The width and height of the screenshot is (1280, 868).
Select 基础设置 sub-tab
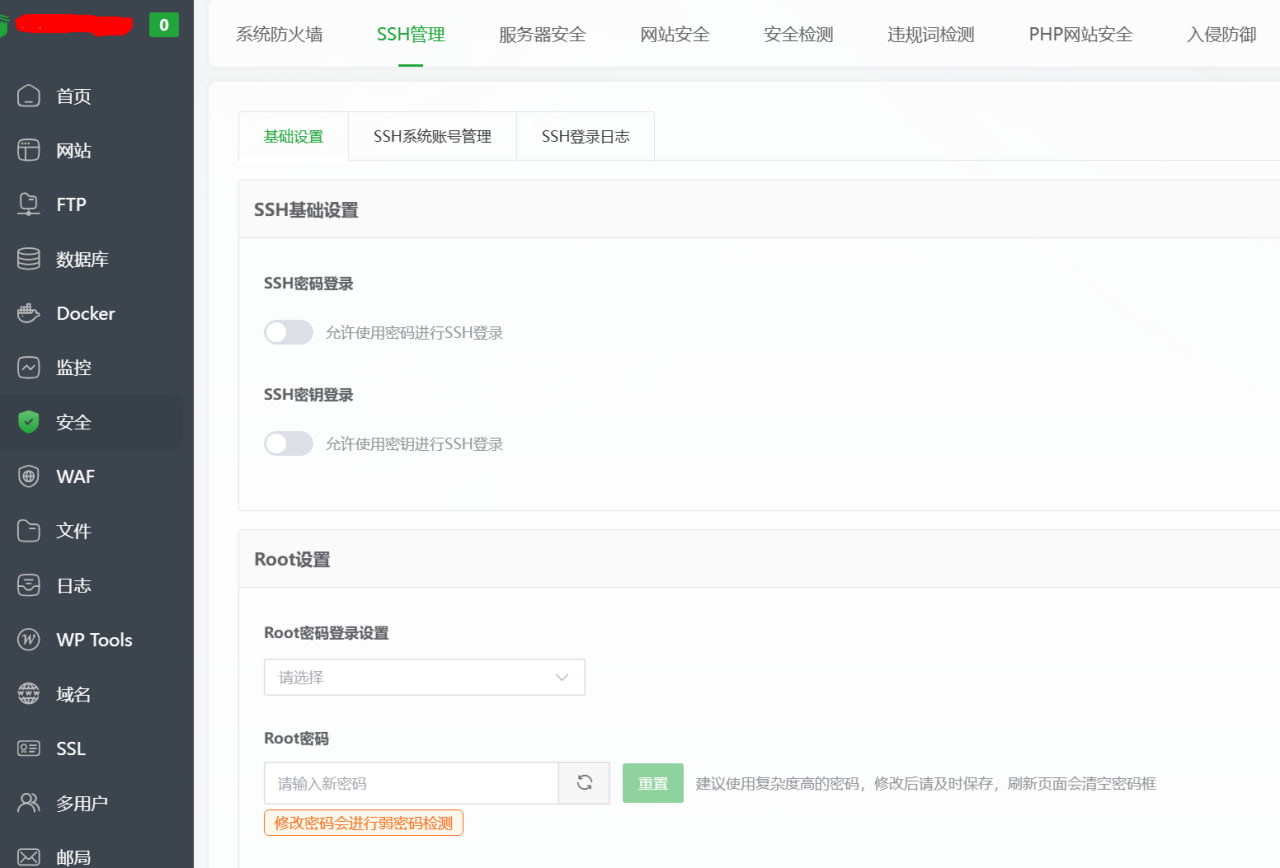click(x=293, y=136)
